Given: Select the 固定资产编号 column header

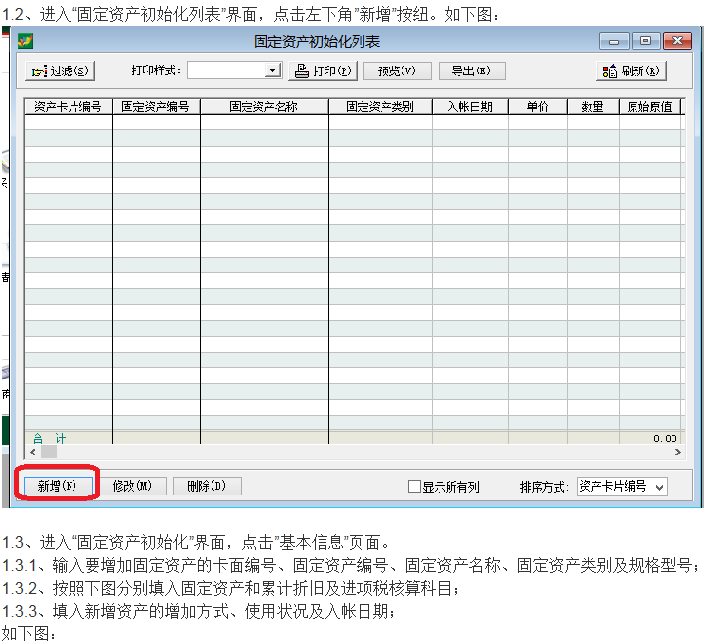Looking at the screenshot, I should [x=156, y=107].
